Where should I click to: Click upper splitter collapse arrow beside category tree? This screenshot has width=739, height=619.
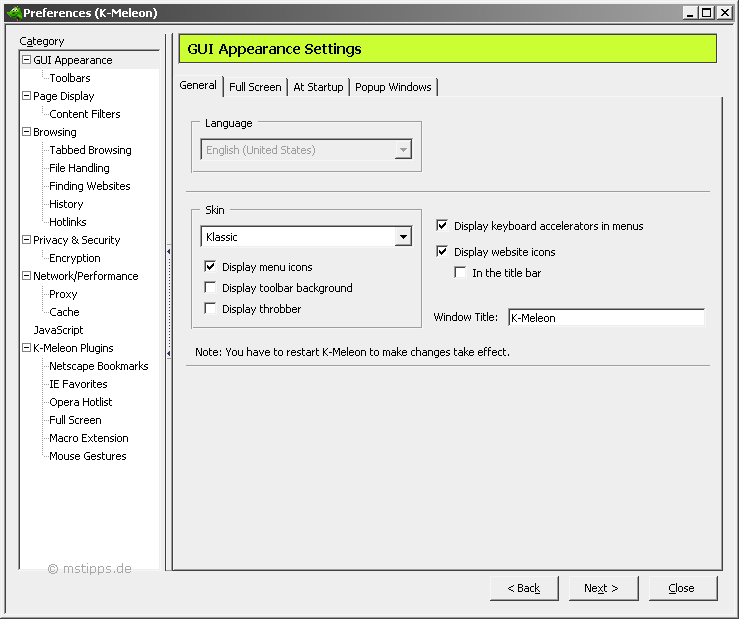coord(168,252)
